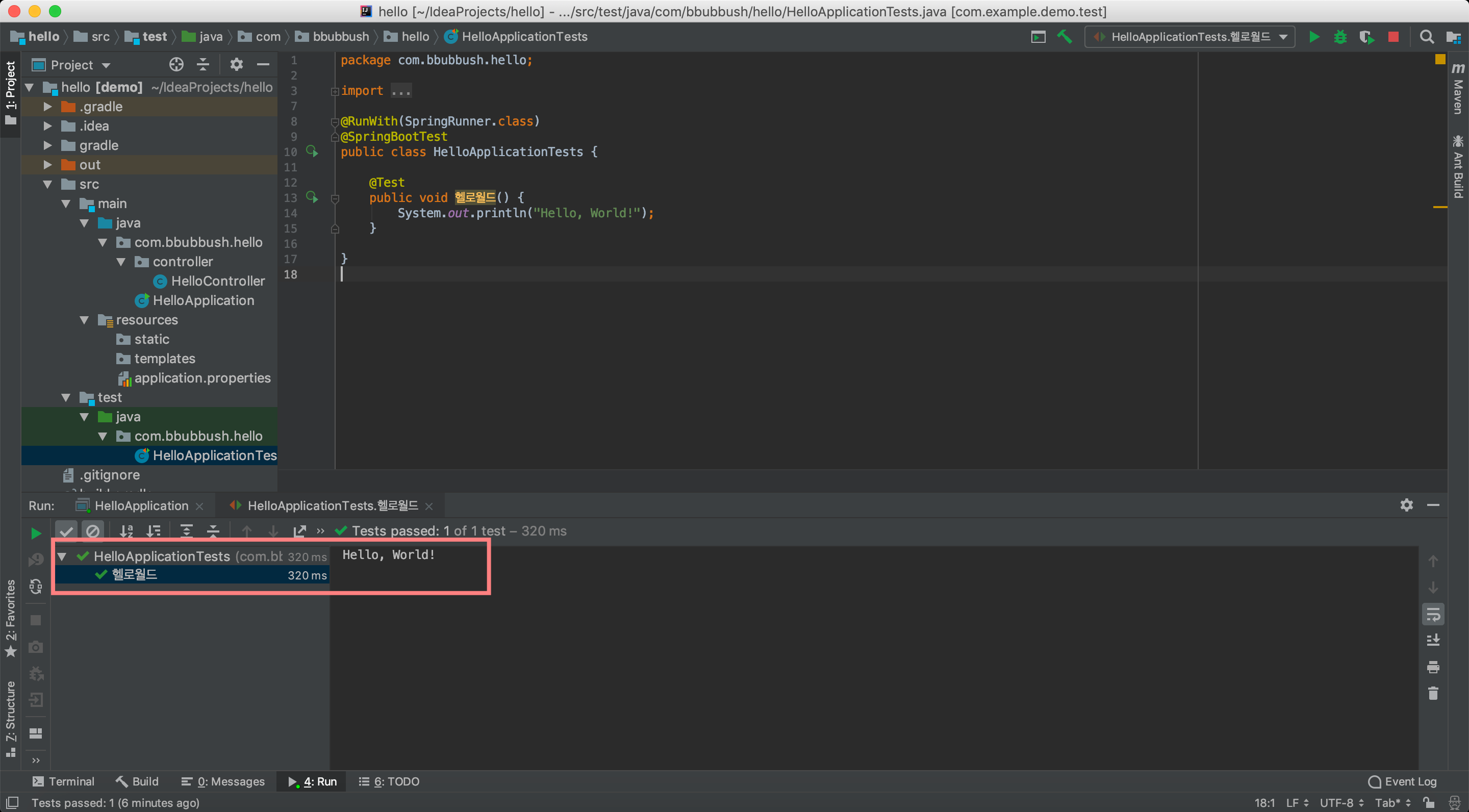1469x812 pixels.
Task: Click the Print icon in run console
Action: click(1432, 667)
